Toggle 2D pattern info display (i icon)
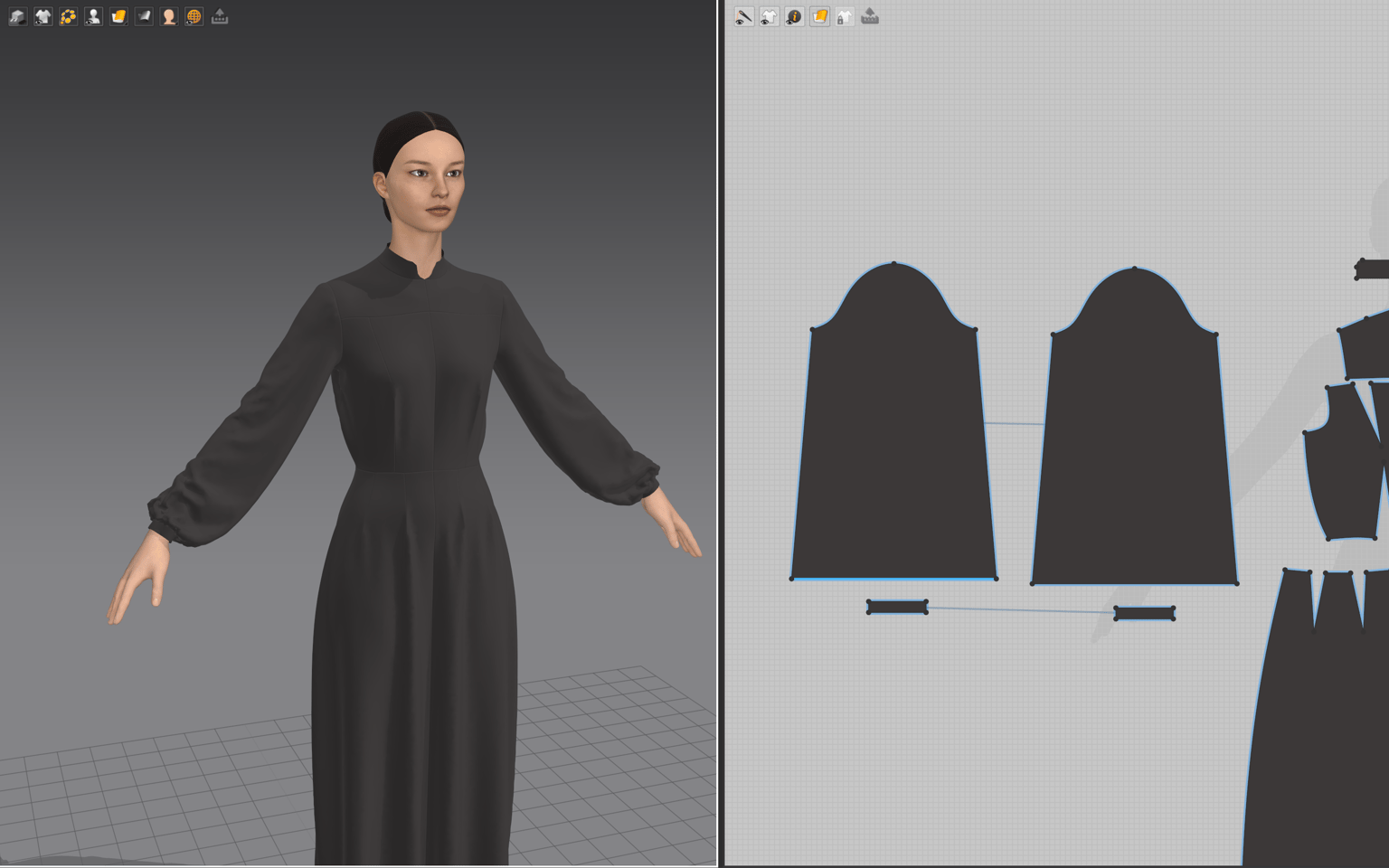Image resolution: width=1389 pixels, height=868 pixels. (794, 16)
